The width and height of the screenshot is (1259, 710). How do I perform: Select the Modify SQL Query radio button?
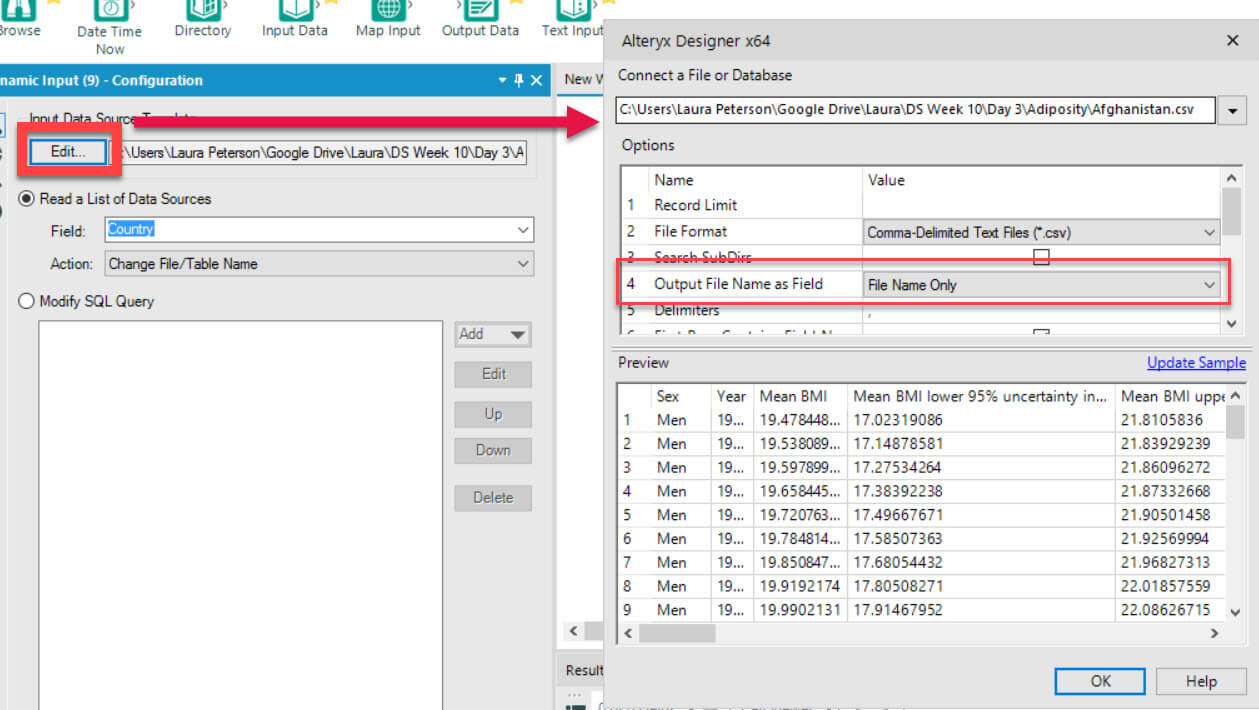coord(27,301)
